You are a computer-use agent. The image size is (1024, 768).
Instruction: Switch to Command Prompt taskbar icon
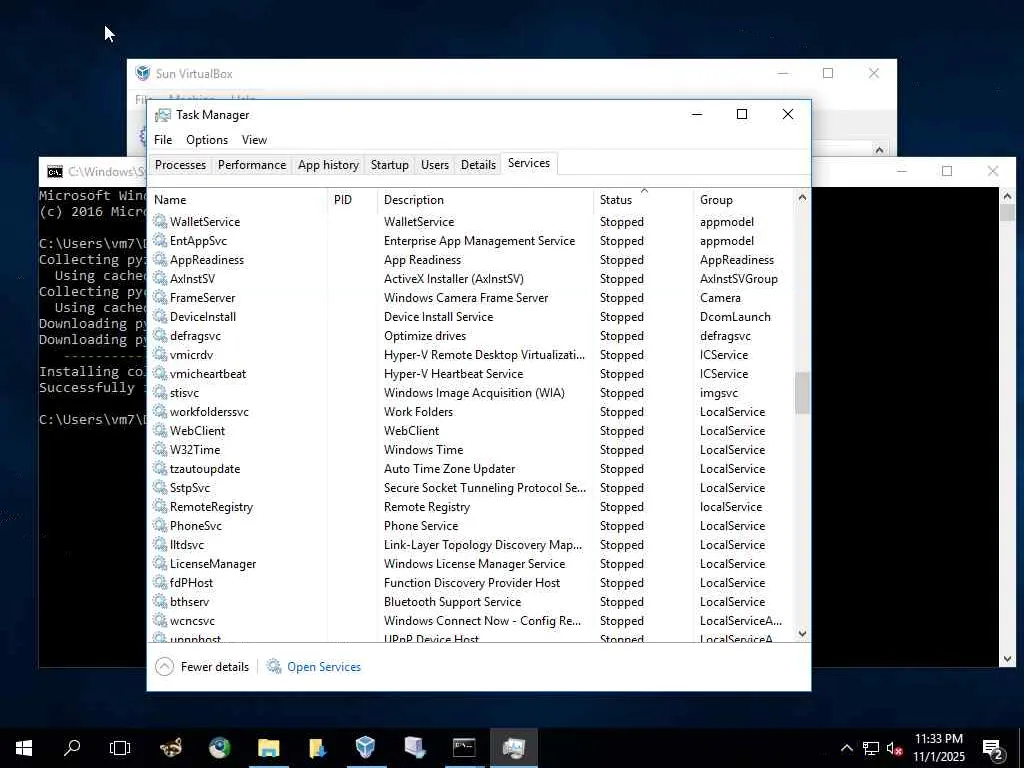point(464,748)
